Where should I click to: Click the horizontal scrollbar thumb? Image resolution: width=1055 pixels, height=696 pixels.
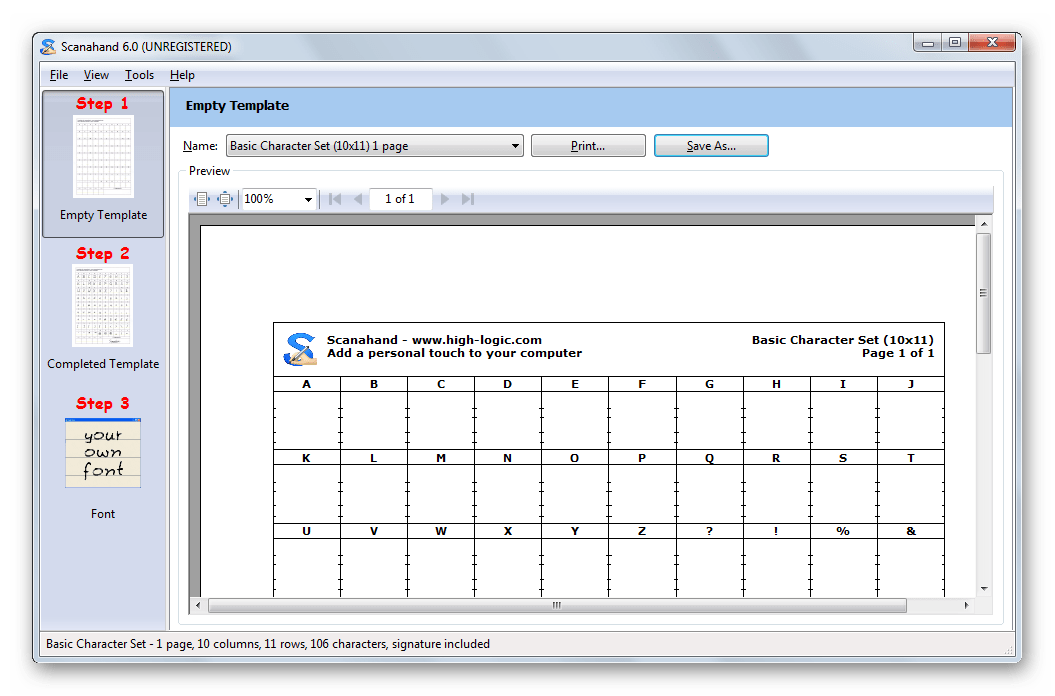point(557,605)
